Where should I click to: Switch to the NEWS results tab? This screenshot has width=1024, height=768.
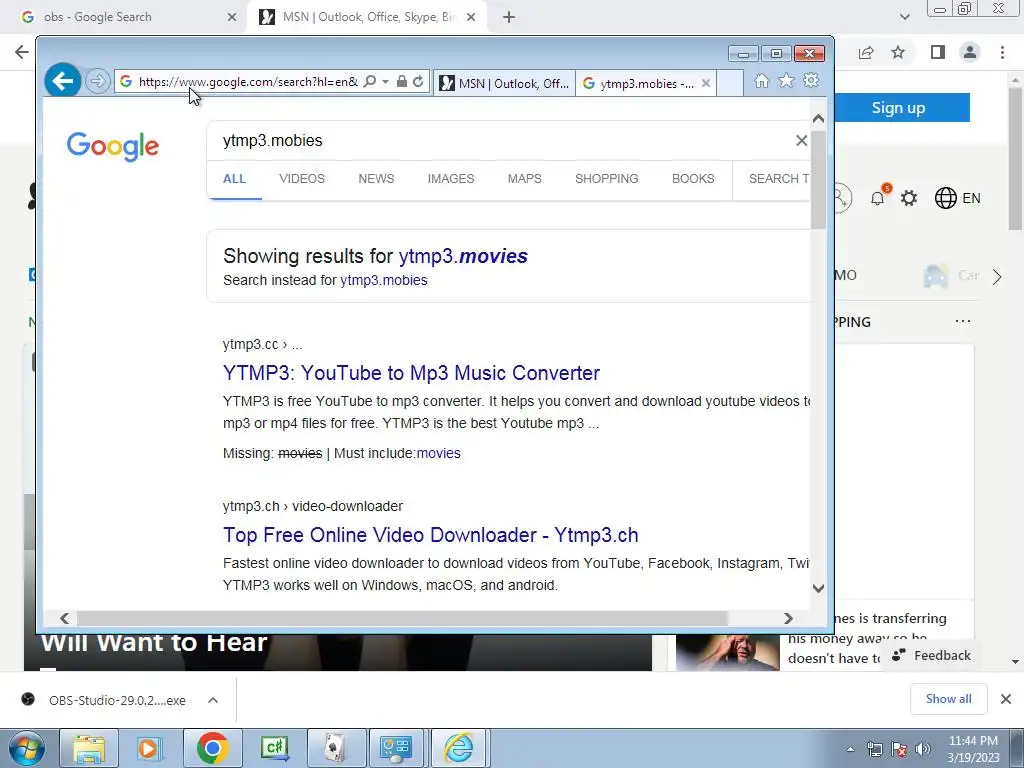(376, 179)
